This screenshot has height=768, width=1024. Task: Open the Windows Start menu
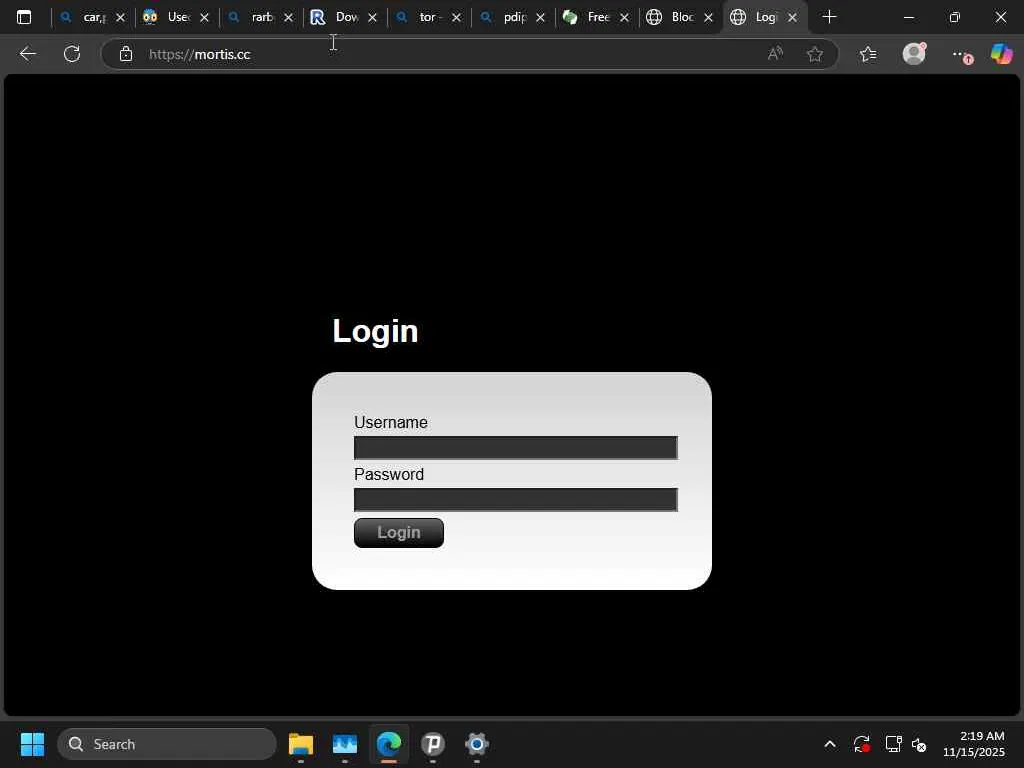click(32, 744)
